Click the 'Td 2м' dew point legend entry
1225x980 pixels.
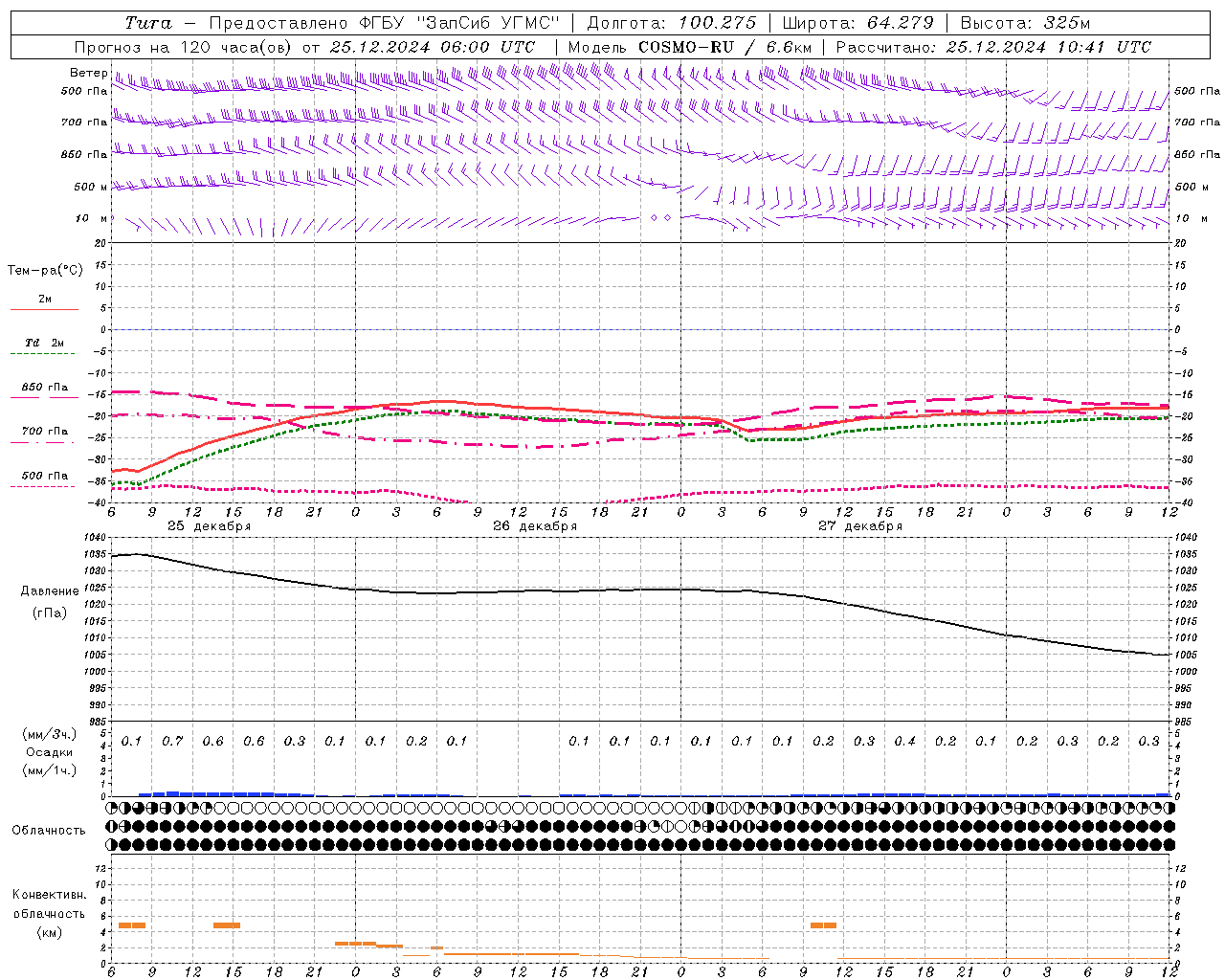[45, 343]
